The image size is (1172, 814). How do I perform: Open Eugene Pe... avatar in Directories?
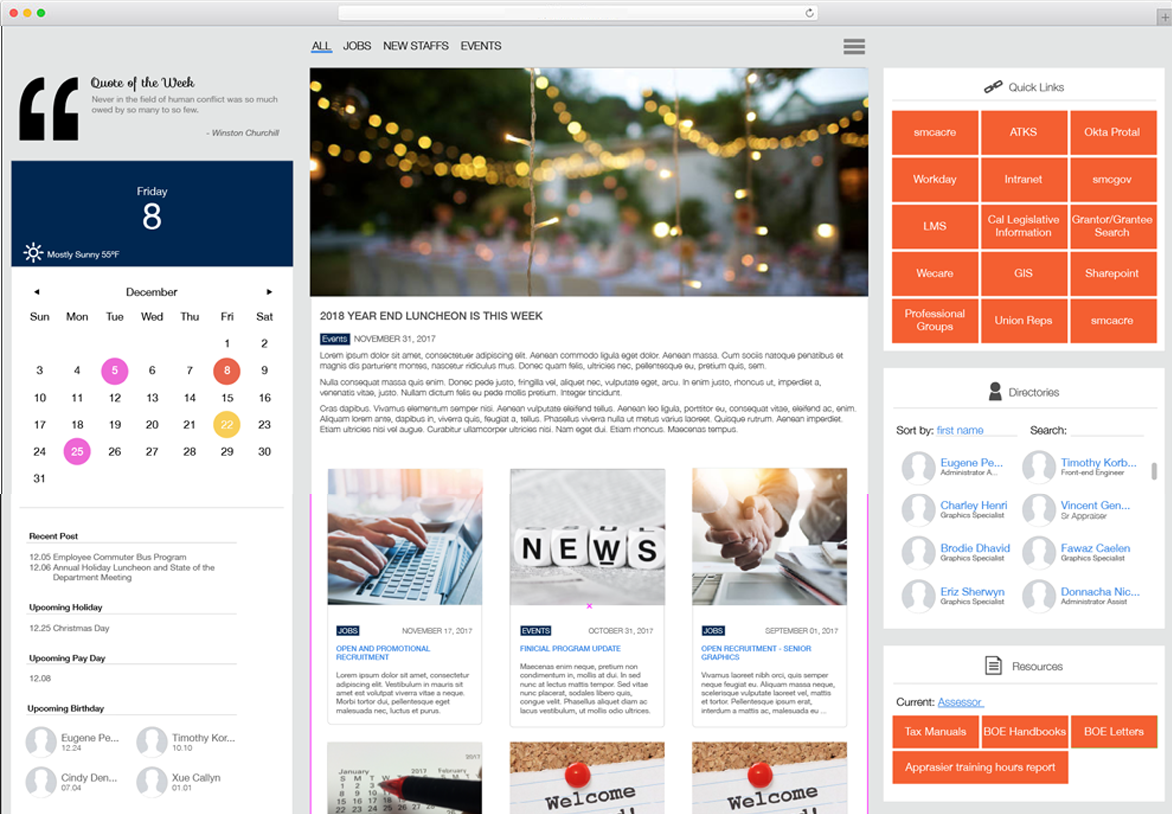pyautogui.click(x=919, y=468)
